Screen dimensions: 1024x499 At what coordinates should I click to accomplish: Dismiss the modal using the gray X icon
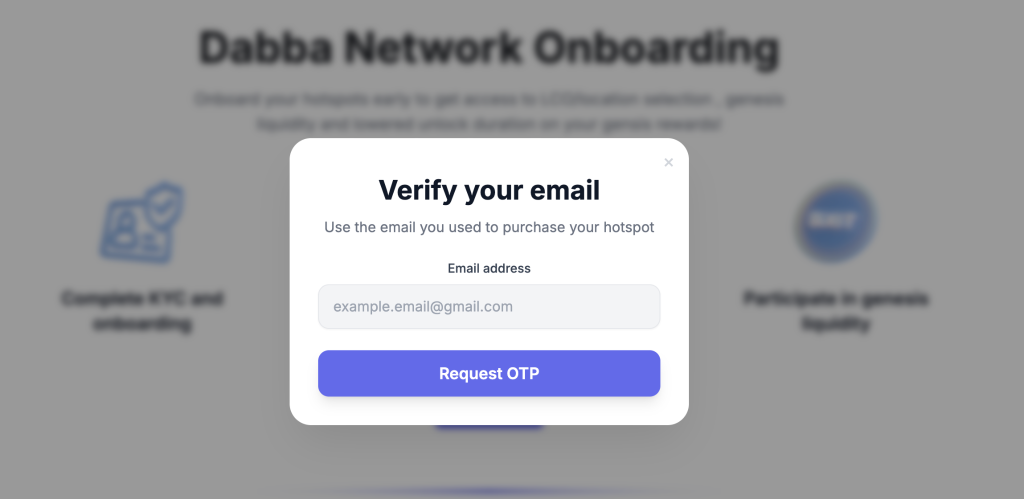click(668, 162)
